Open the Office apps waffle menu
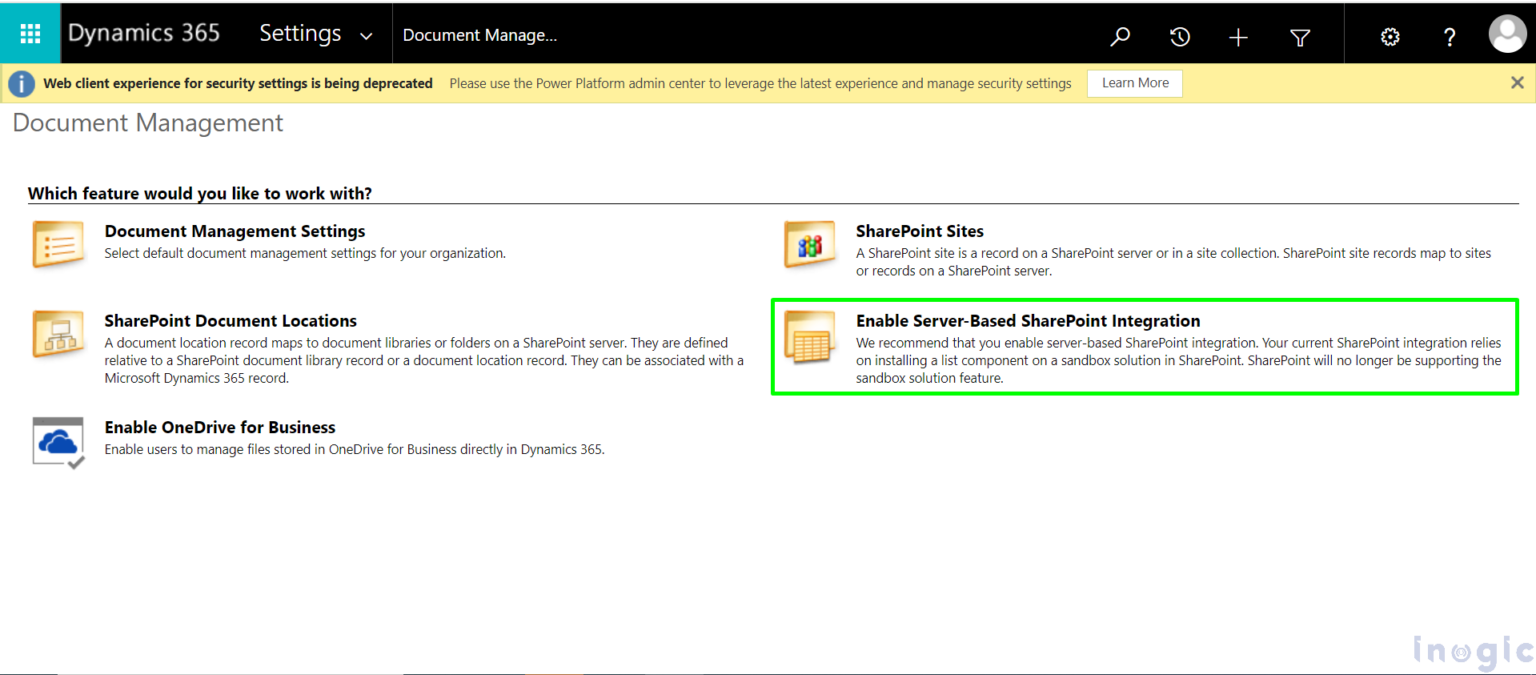 (30, 32)
